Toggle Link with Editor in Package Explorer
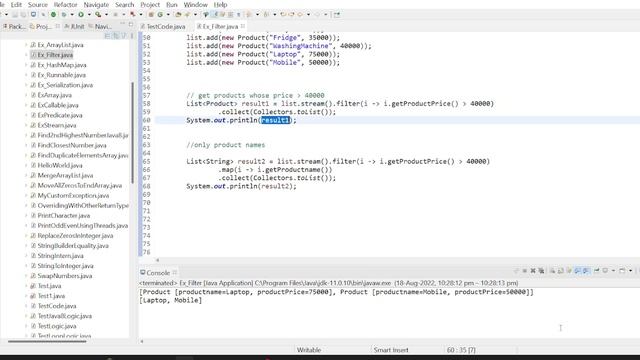This screenshot has width=640, height=360. [x=116, y=36]
